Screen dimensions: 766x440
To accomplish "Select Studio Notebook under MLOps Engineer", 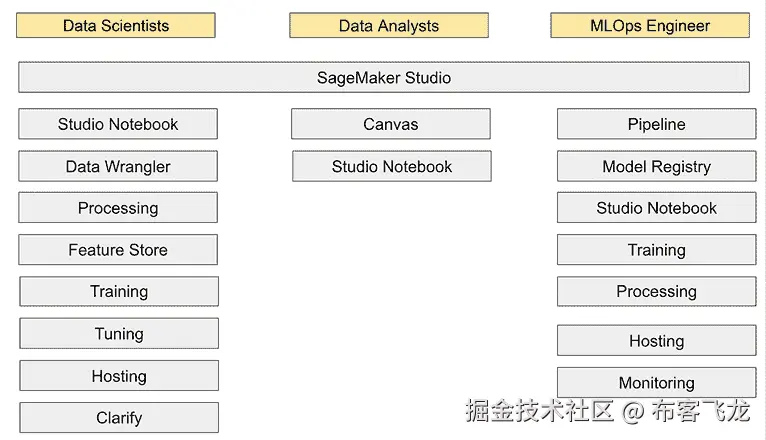I will 656,208.
